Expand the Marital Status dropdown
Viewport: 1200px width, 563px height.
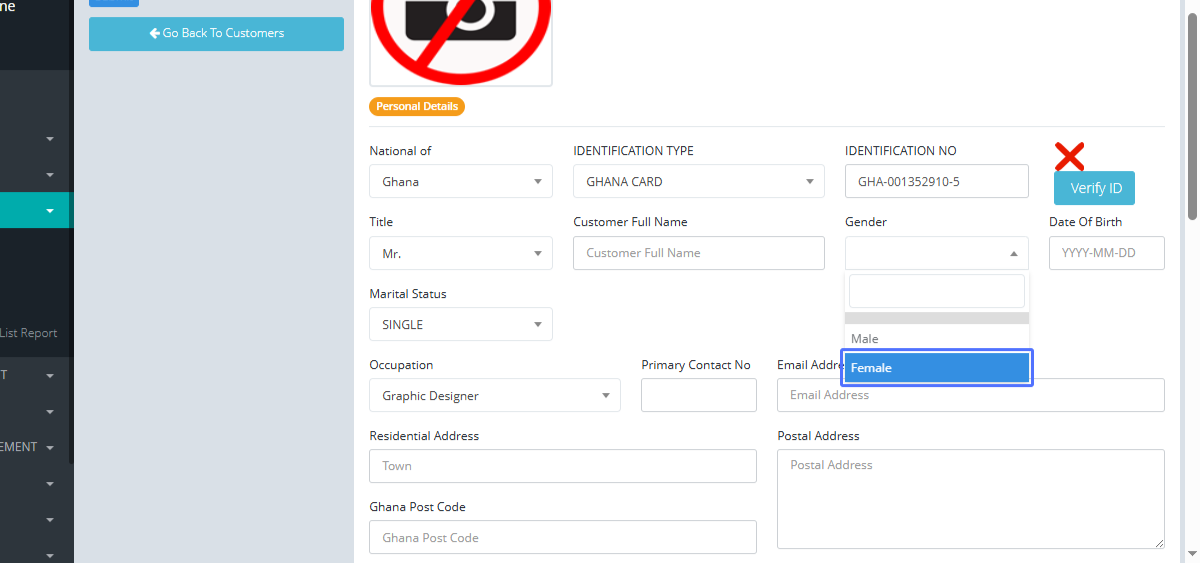tap(460, 325)
